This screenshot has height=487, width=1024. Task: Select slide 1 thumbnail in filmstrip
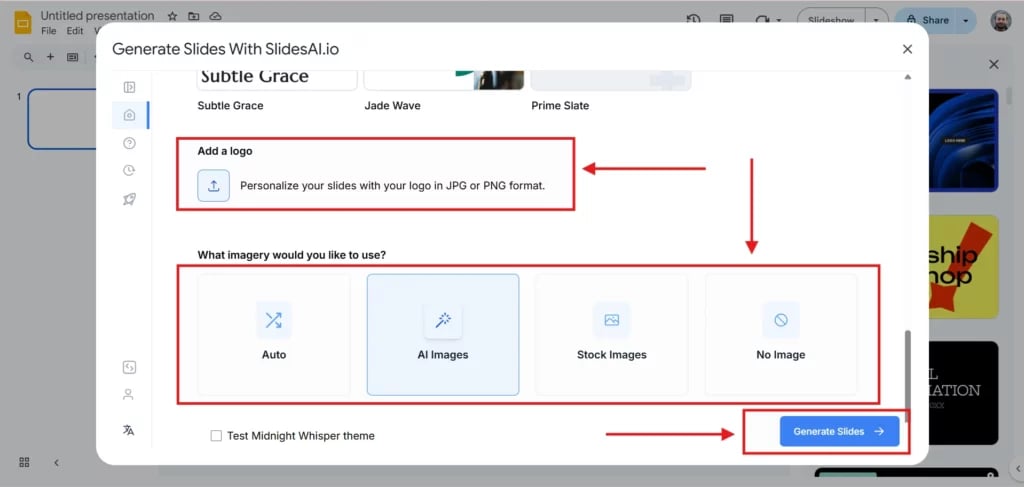[x=62, y=119]
